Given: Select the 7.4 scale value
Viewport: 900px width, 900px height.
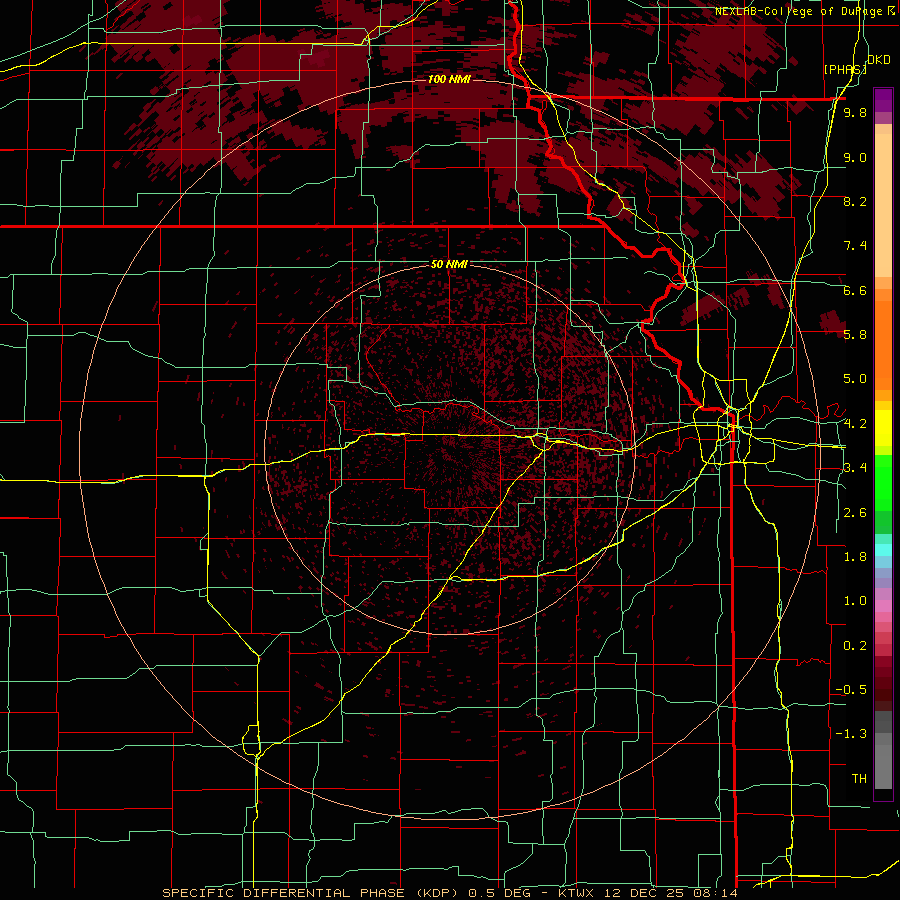Looking at the screenshot, I should tap(855, 246).
